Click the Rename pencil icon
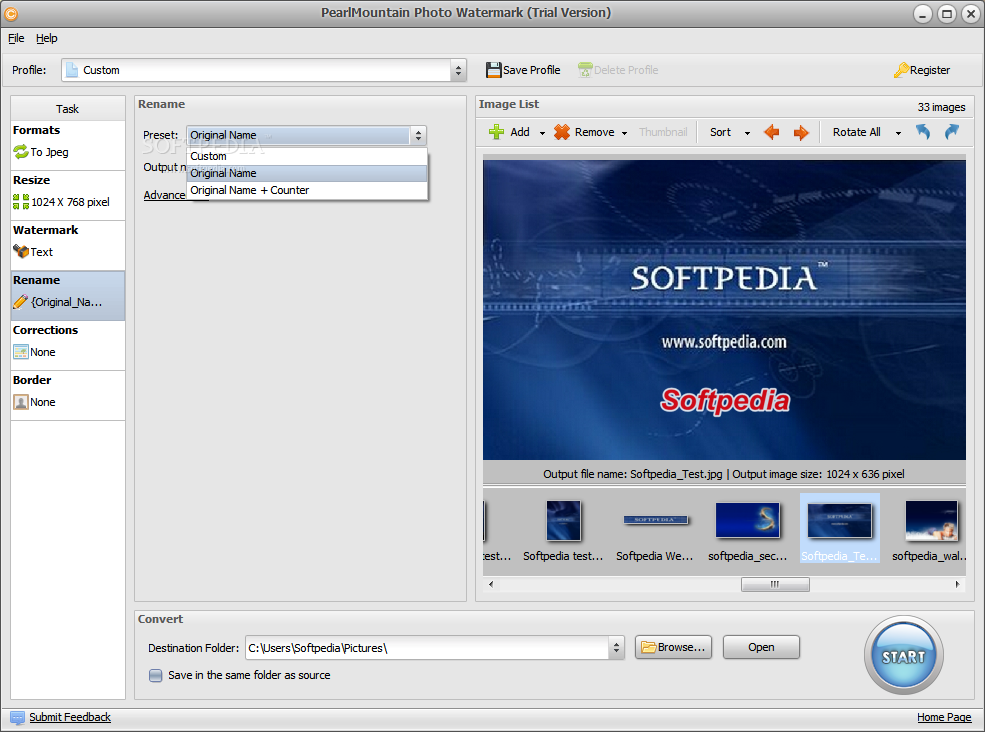 coord(21,302)
